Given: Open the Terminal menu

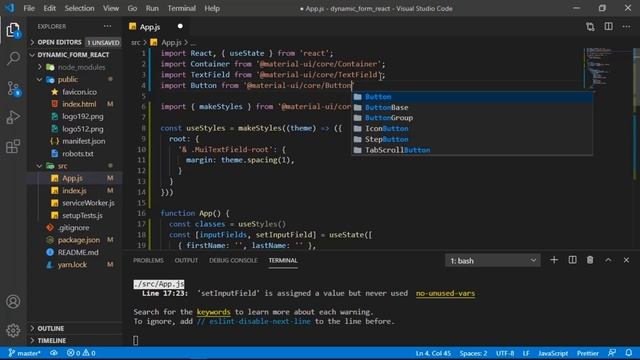Looking at the screenshot, I should [182, 8].
